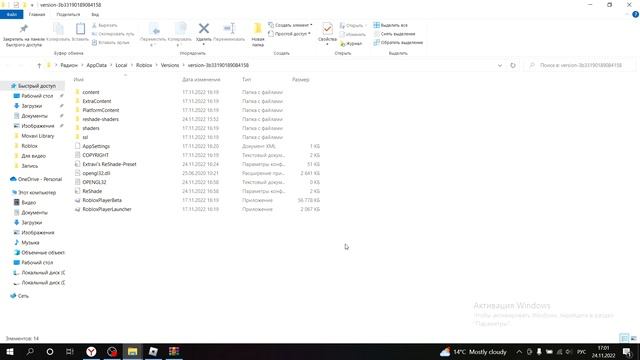Screen dimensions: 640x360
Task: Switch to the Вид (View) ribbon tab
Action: pyautogui.click(x=95, y=14)
